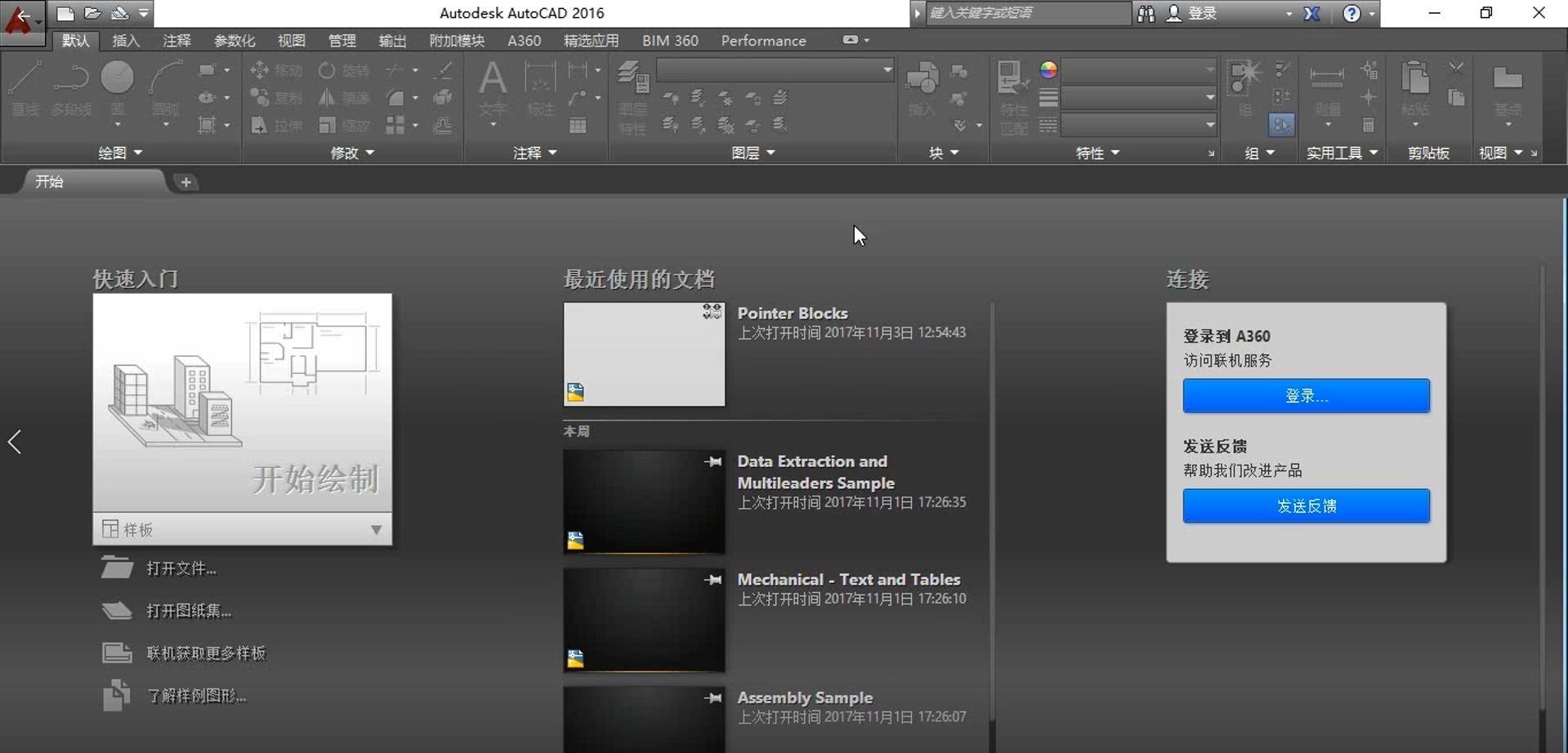
Task: Open the Pointer Blocks thumbnail
Action: point(644,354)
